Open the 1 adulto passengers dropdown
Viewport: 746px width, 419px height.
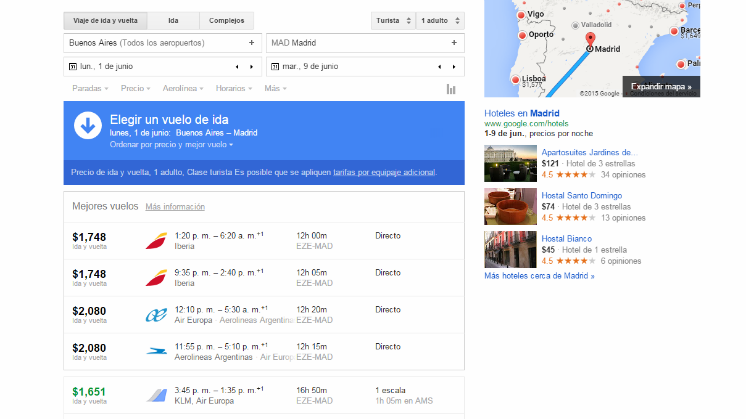coord(440,21)
